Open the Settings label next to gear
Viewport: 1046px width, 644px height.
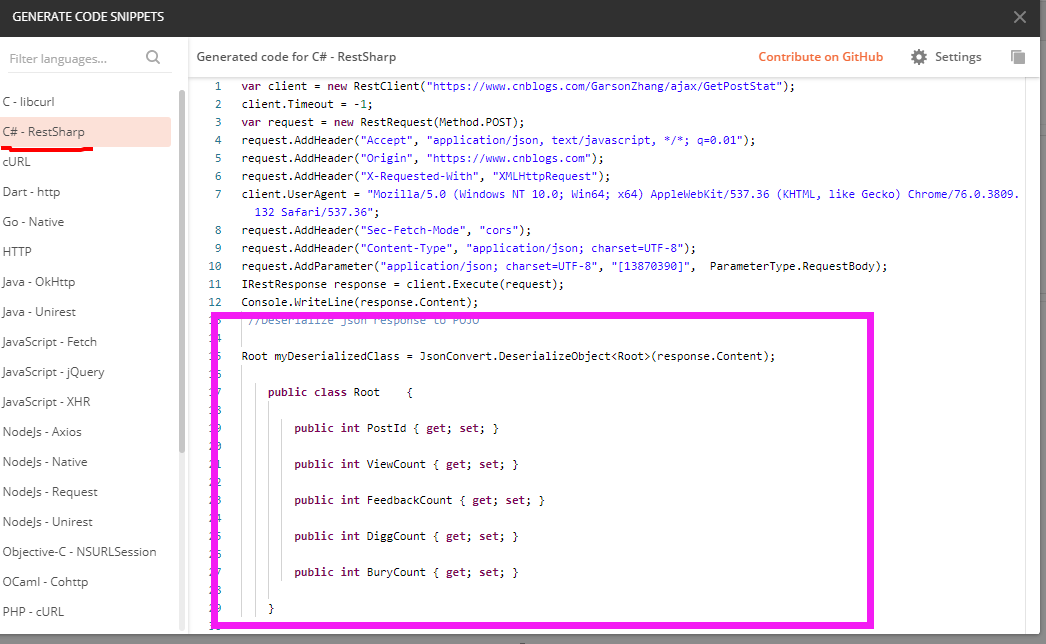(958, 57)
